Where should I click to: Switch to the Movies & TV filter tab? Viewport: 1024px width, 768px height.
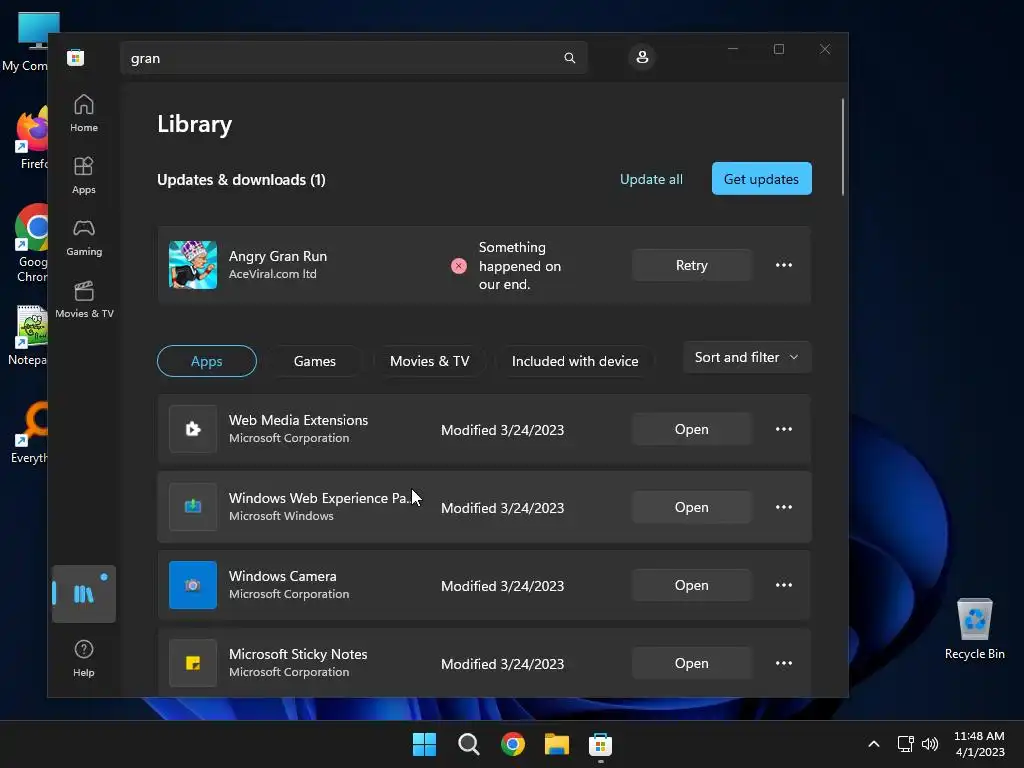tap(430, 361)
